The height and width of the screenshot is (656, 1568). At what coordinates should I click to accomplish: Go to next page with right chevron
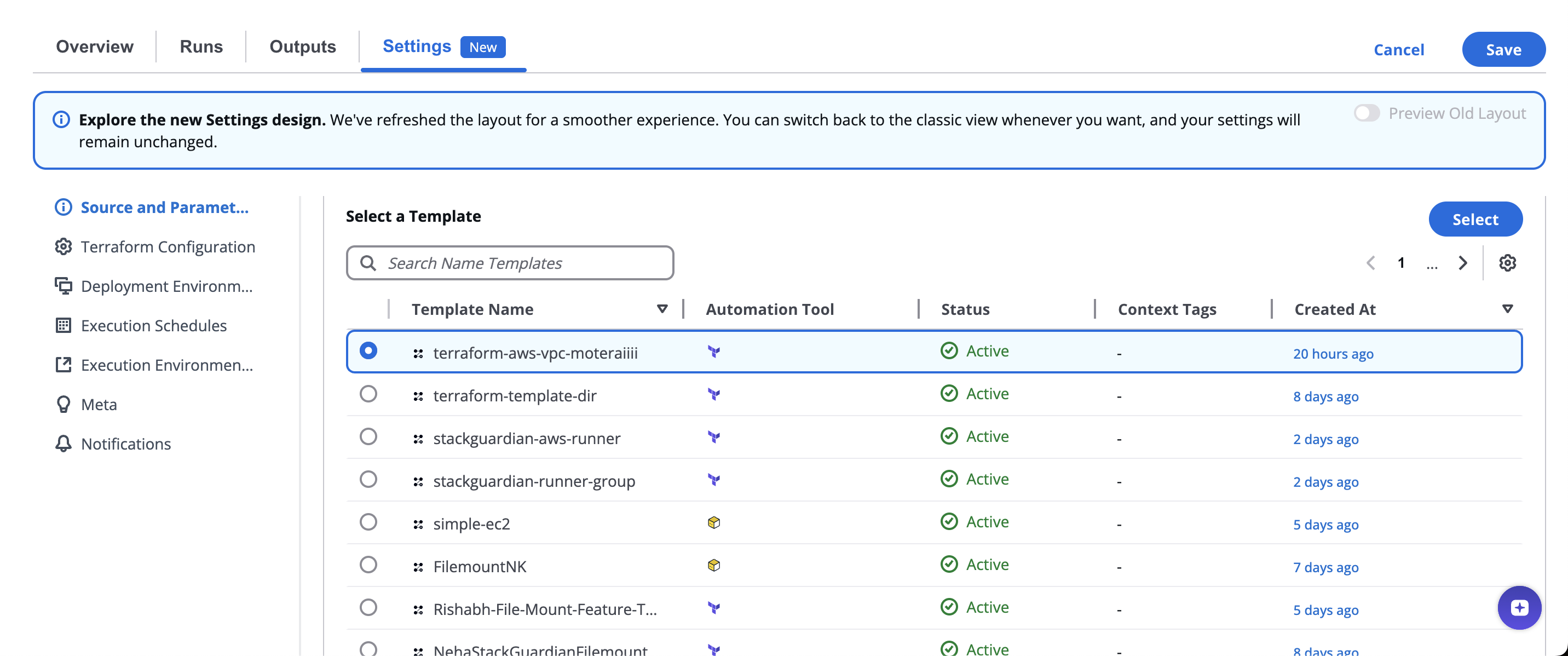(1463, 263)
